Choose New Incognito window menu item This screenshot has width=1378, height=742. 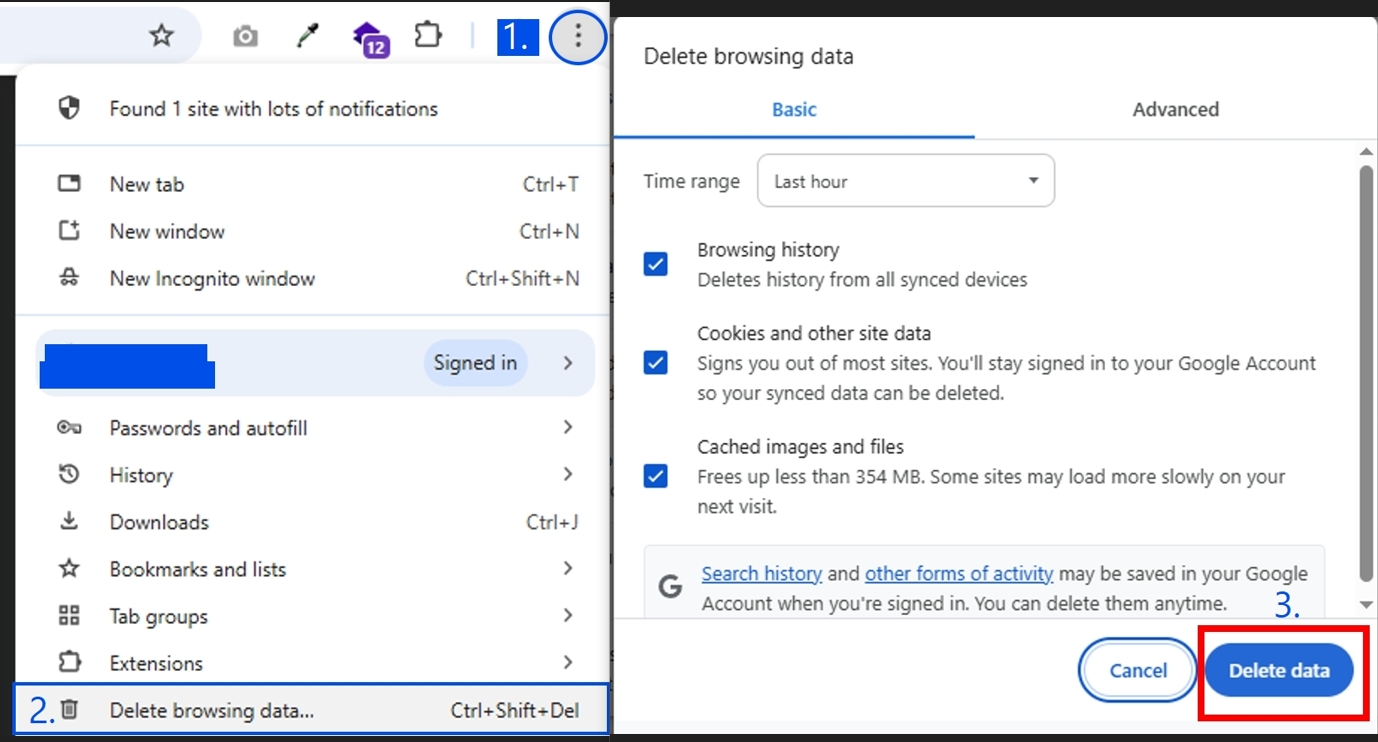pos(212,279)
